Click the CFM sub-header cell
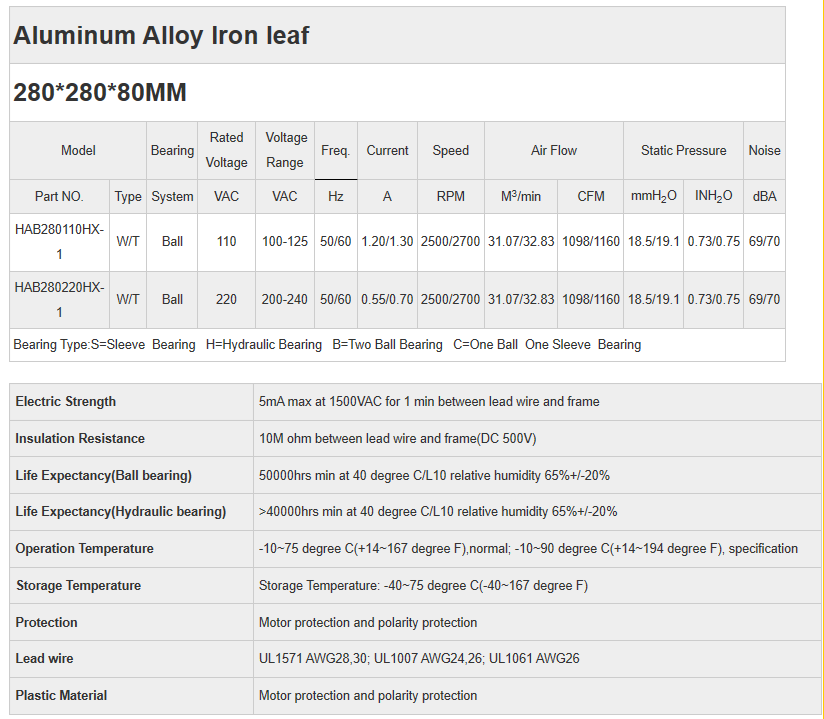824x719 pixels. point(591,196)
